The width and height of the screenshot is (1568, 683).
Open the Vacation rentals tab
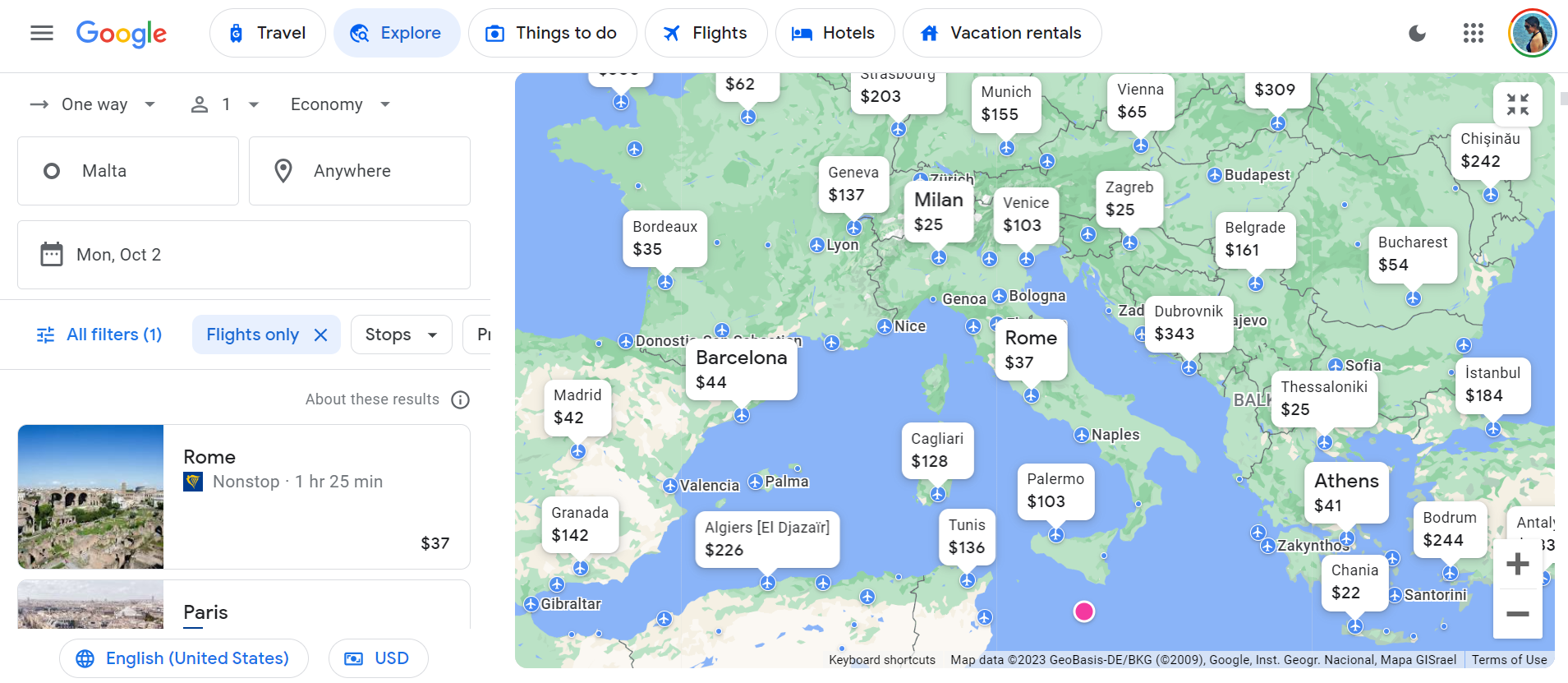point(1002,33)
